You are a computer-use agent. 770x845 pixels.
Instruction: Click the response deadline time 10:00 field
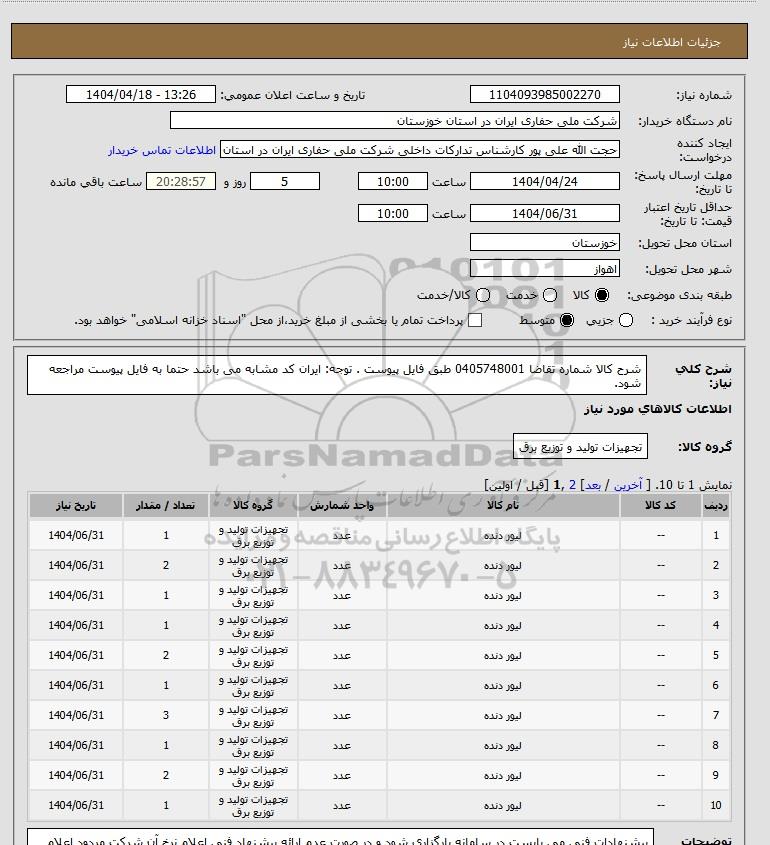click(x=393, y=181)
